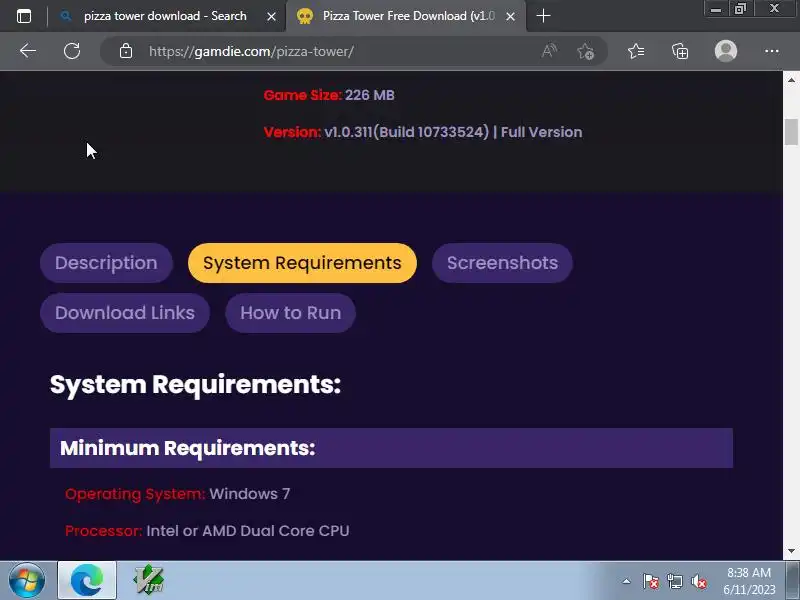Image resolution: width=800 pixels, height=600 pixels.
Task: Click the '226 MB' game size value
Action: tap(369, 95)
